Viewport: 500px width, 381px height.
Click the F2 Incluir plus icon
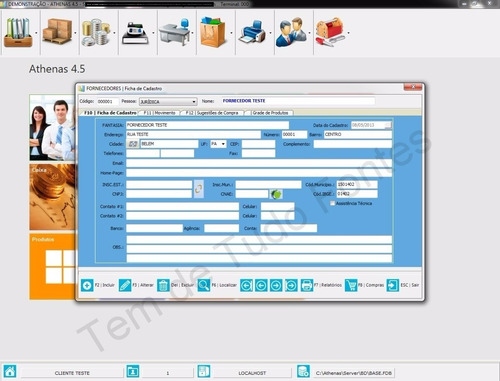[x=87, y=285]
